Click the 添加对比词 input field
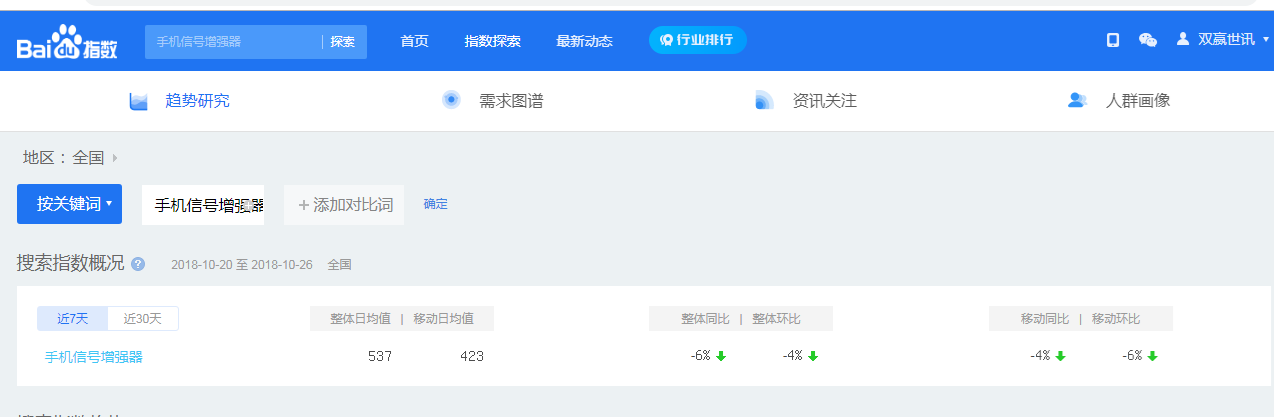 [345, 205]
